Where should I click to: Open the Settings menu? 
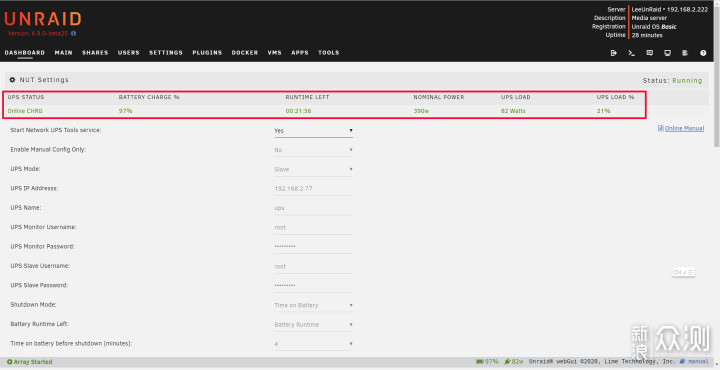[166, 53]
